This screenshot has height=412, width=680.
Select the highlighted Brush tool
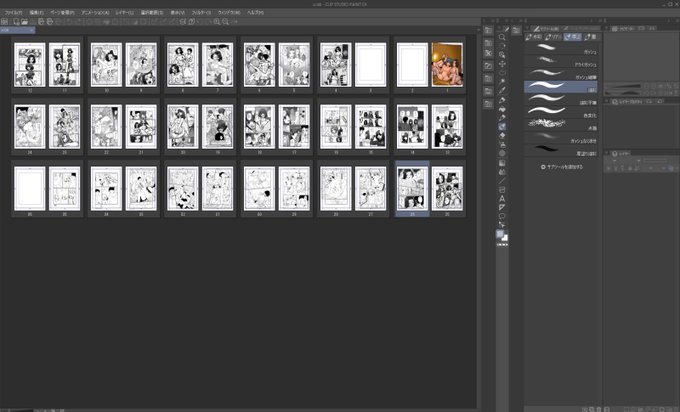[x=502, y=126]
